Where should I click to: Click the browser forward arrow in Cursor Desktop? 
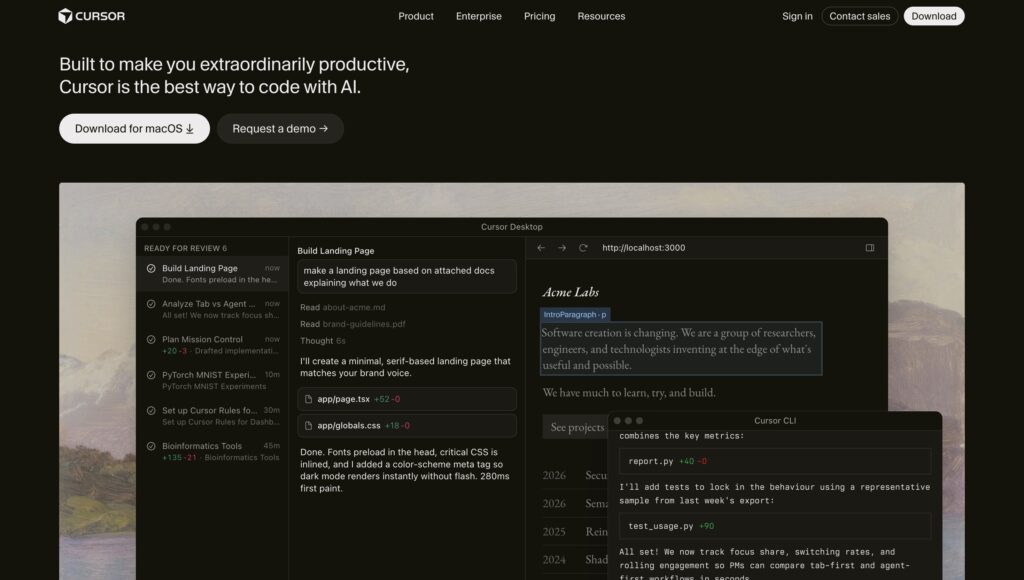coord(562,248)
